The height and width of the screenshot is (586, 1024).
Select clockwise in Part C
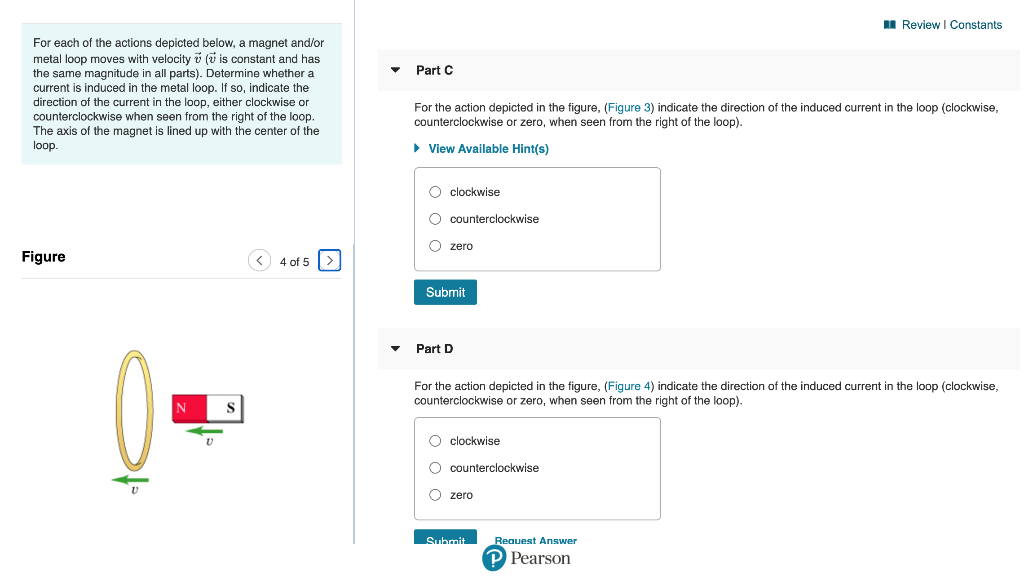pyautogui.click(x=435, y=191)
